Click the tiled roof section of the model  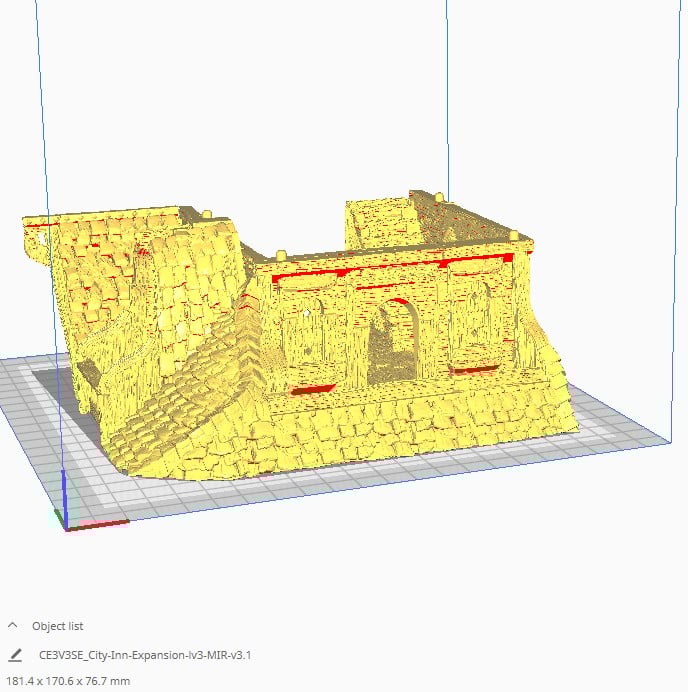point(132,282)
